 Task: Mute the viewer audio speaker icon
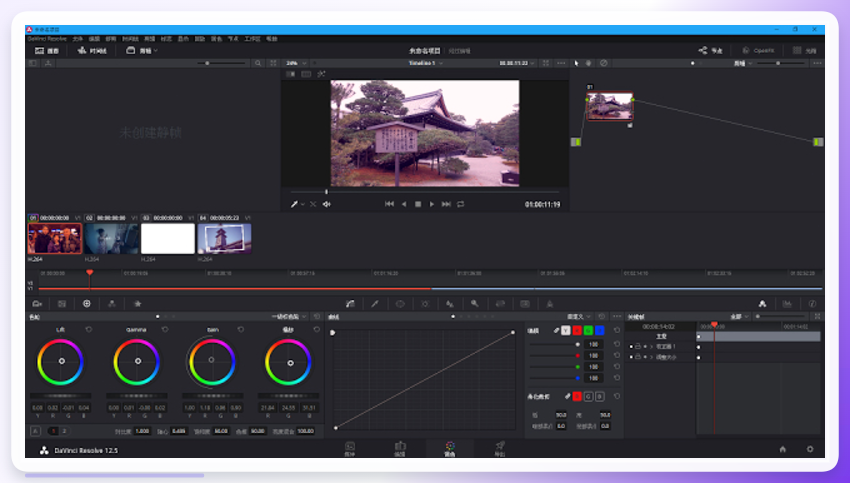click(x=327, y=204)
